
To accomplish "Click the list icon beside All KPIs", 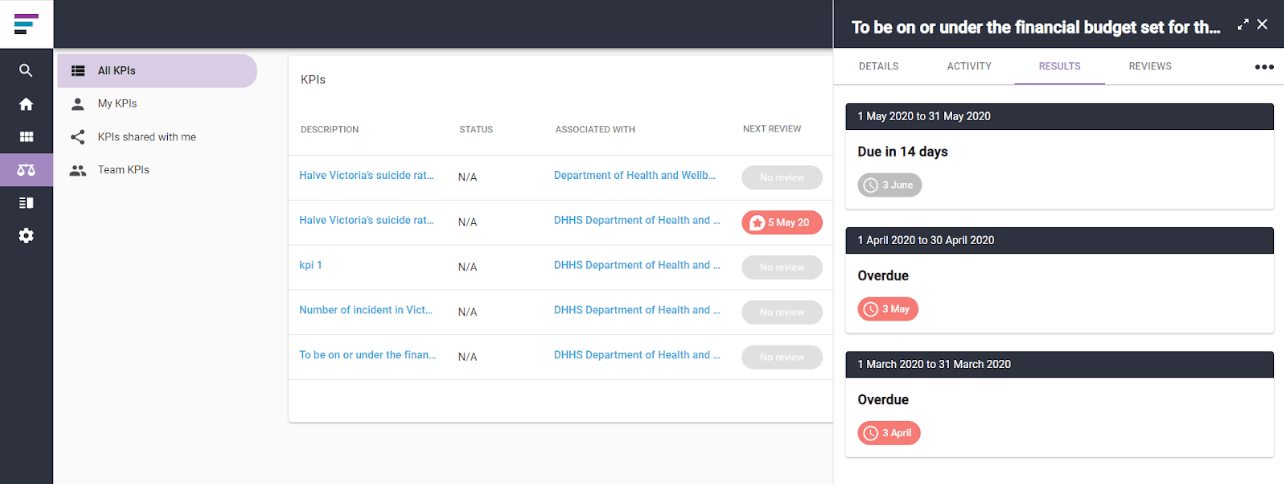I will (78, 71).
